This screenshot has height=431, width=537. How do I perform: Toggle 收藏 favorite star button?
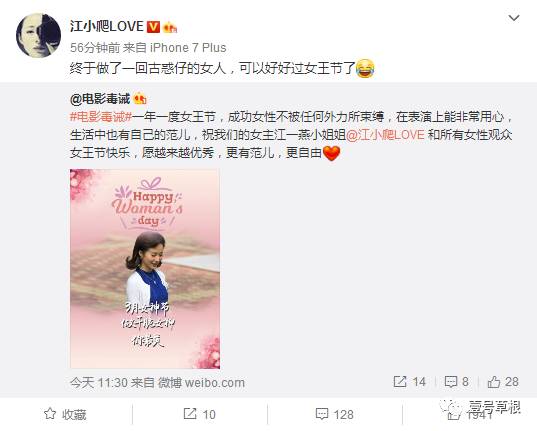[x=65, y=414]
